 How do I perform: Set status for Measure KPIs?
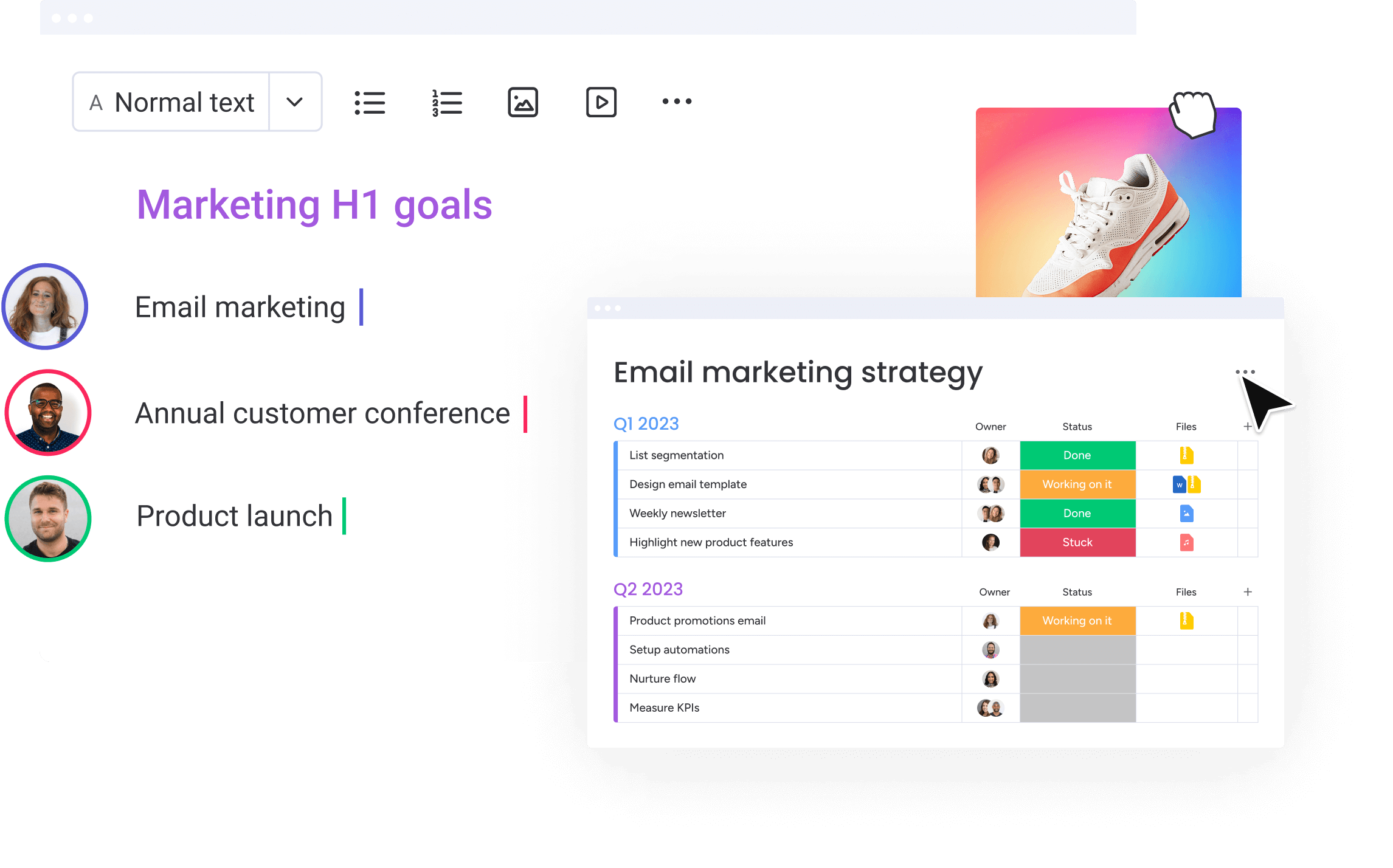(1077, 708)
